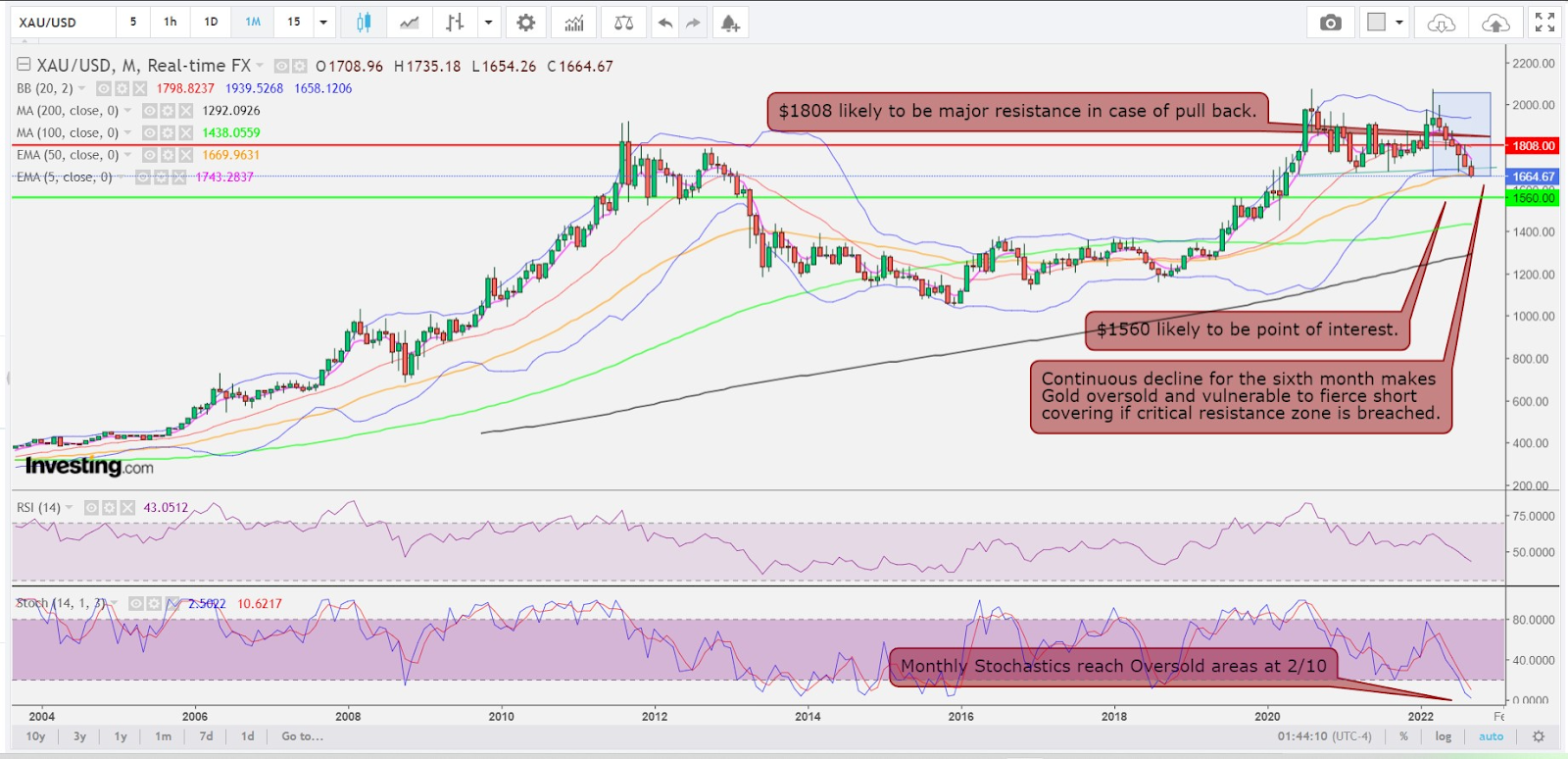Select the 15 minute timeframe
This screenshot has height=759, width=1568.
click(x=294, y=23)
